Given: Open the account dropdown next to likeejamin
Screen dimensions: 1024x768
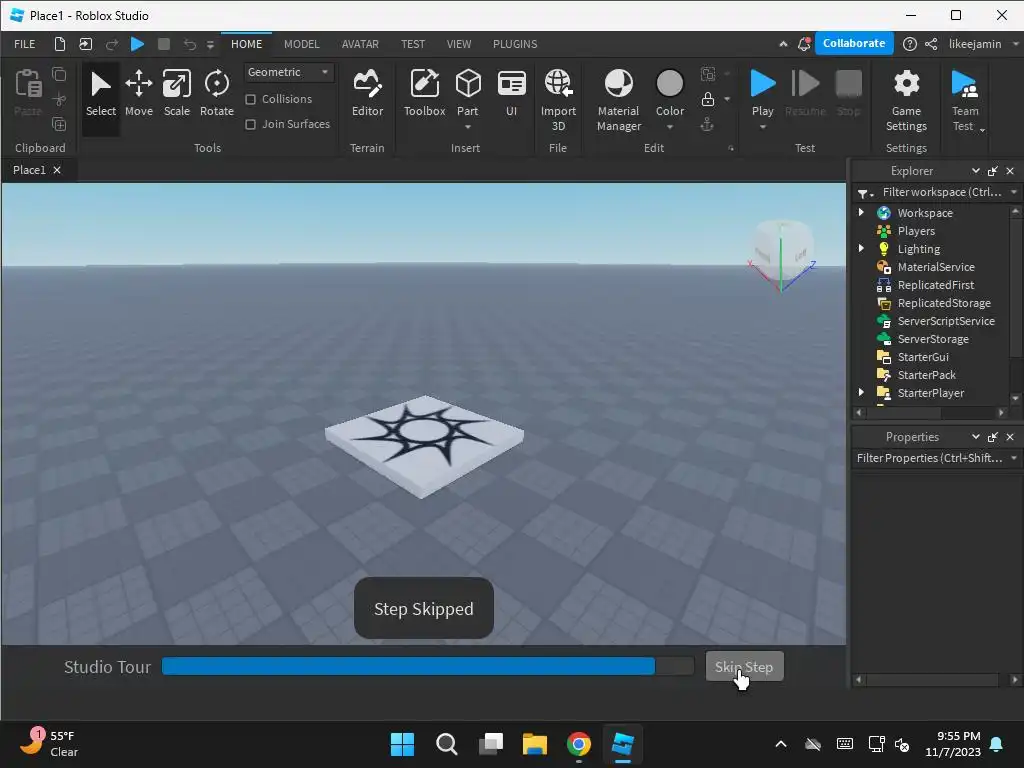Looking at the screenshot, I should (1015, 44).
